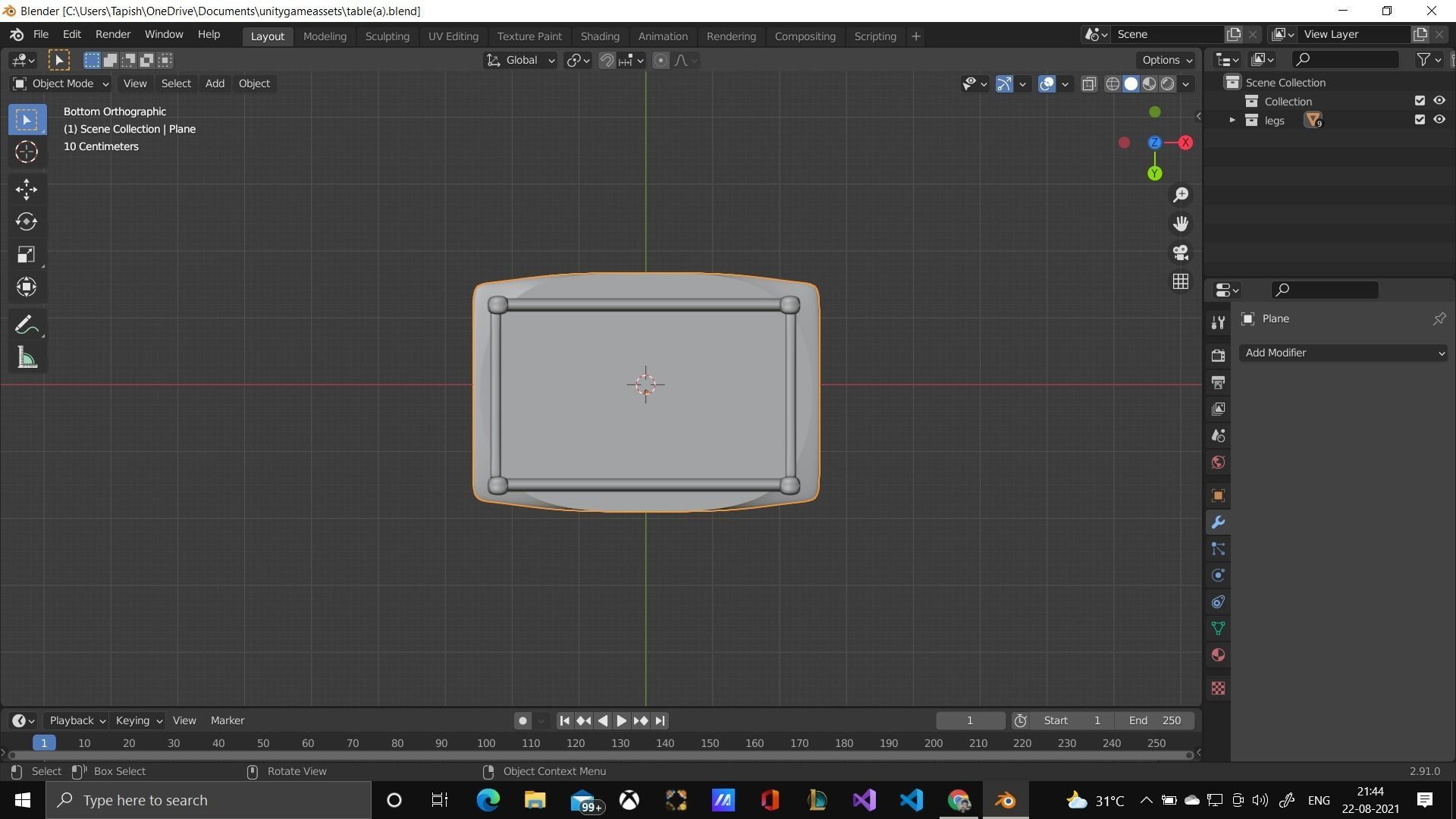Switch to wireframe shading
The image size is (1456, 819).
tap(1112, 84)
